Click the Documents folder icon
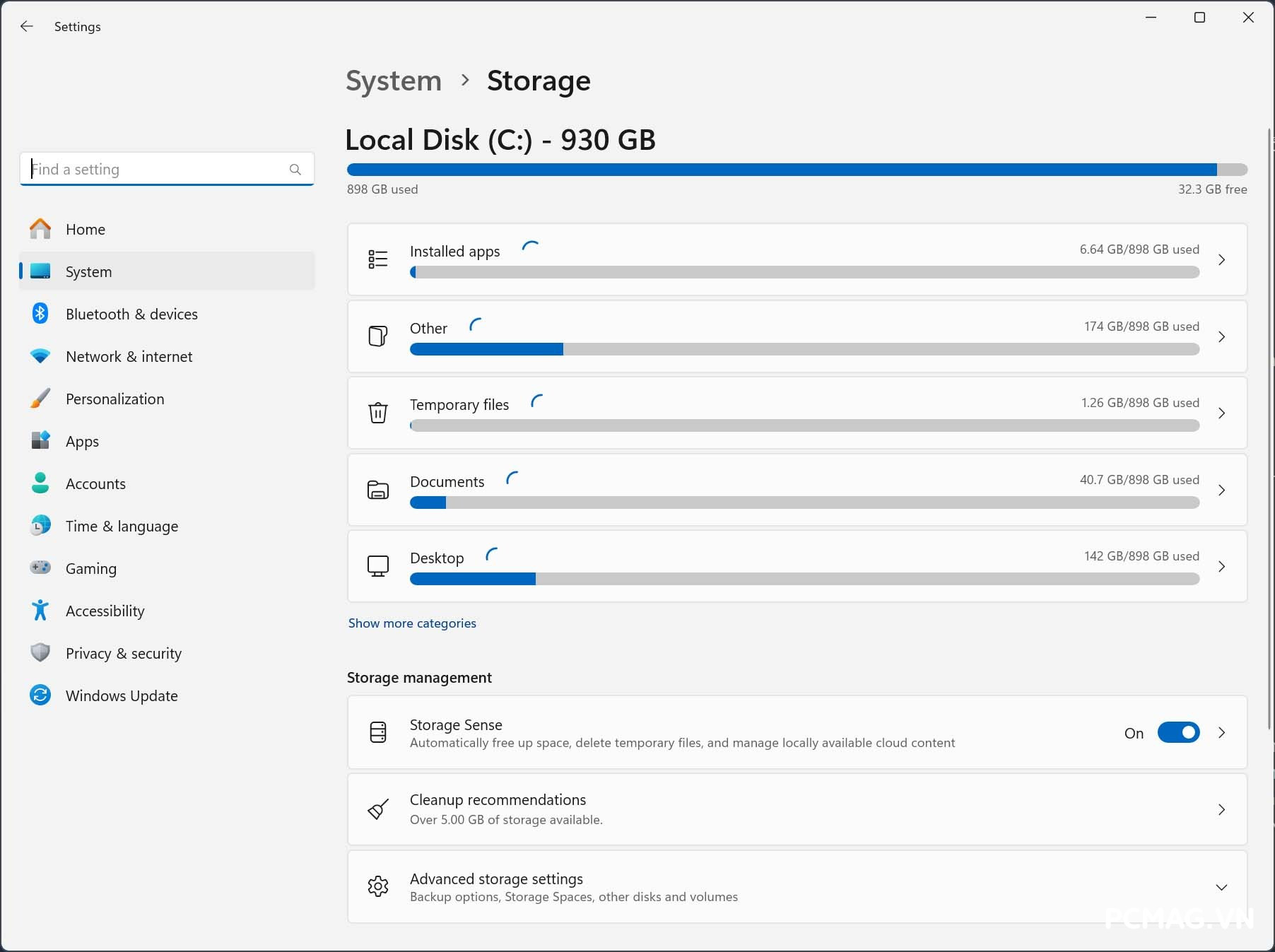Image resolution: width=1275 pixels, height=952 pixels. [x=379, y=490]
